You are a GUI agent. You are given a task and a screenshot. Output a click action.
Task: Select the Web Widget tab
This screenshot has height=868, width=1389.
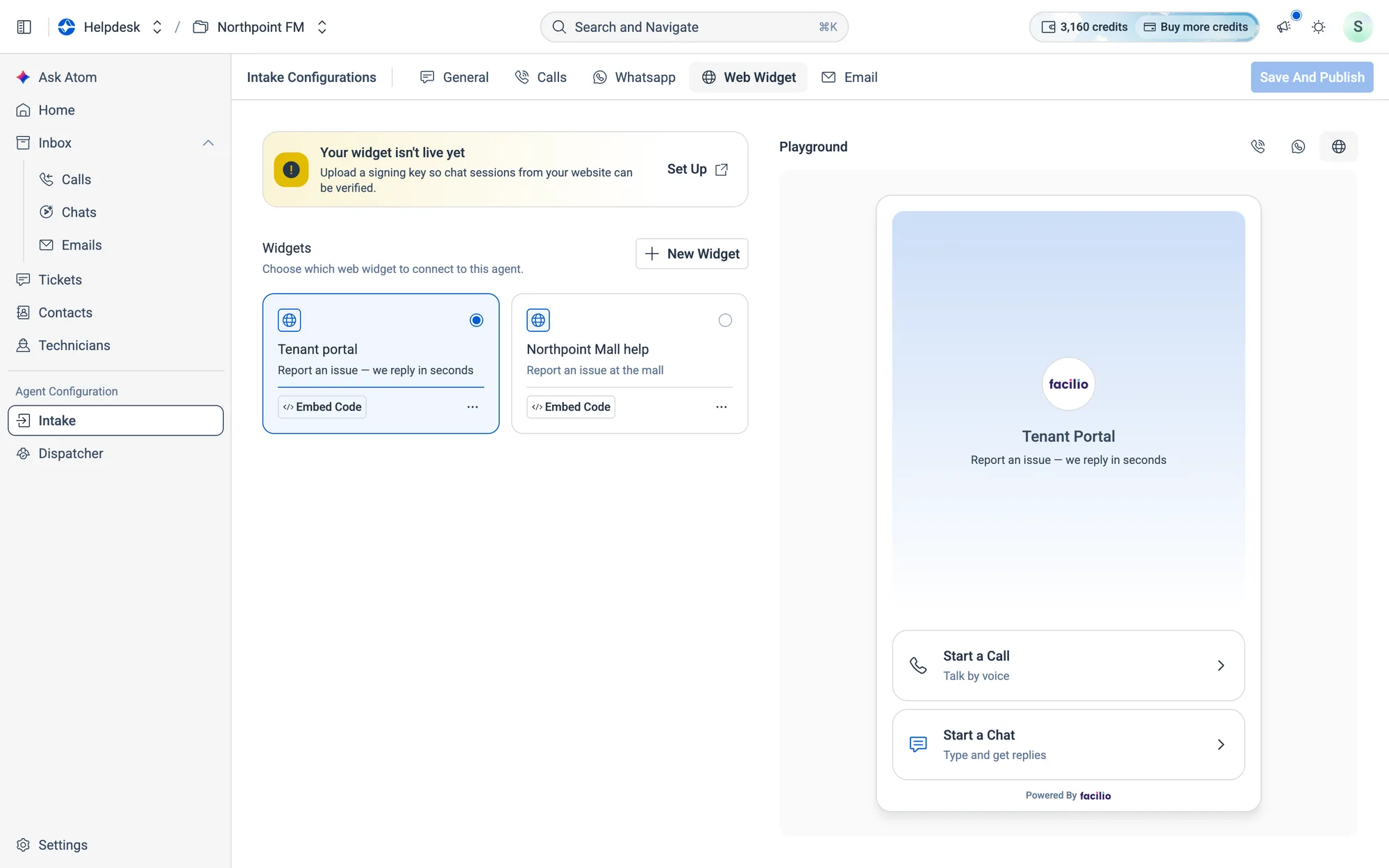[749, 77]
